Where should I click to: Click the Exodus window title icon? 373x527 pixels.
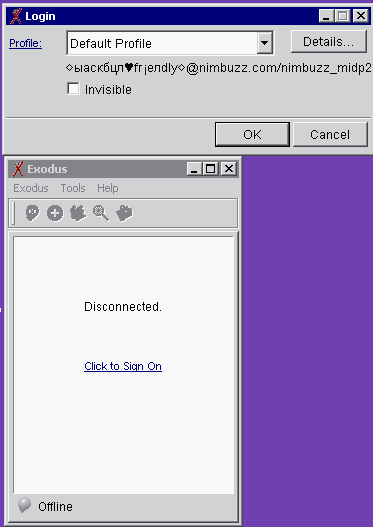pos(18,169)
